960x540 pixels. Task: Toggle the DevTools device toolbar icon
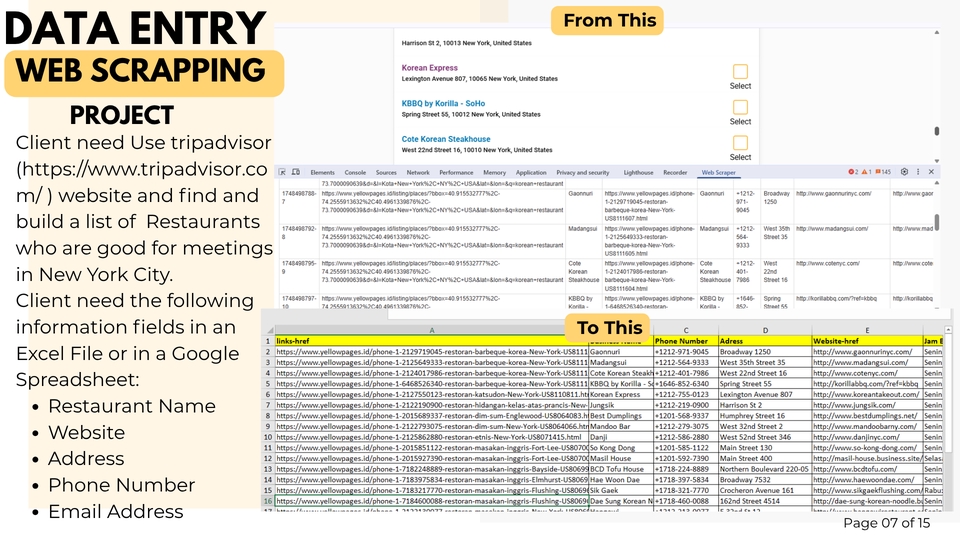click(296, 172)
